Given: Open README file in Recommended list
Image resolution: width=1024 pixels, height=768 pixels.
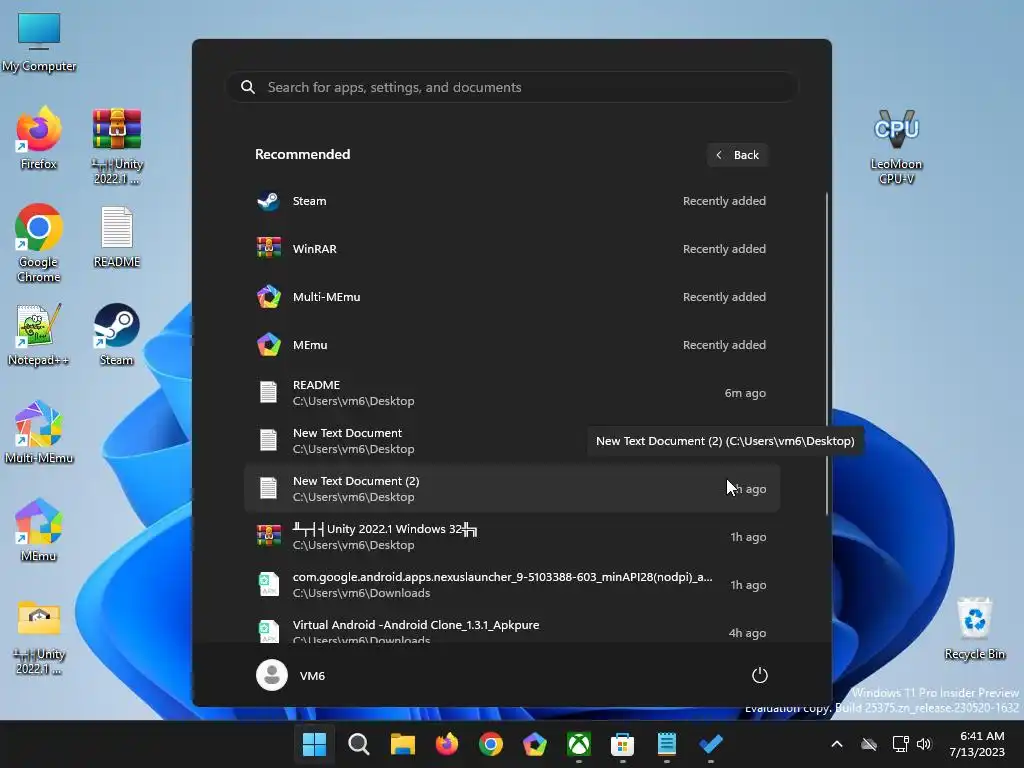Looking at the screenshot, I should pyautogui.click(x=511, y=393).
